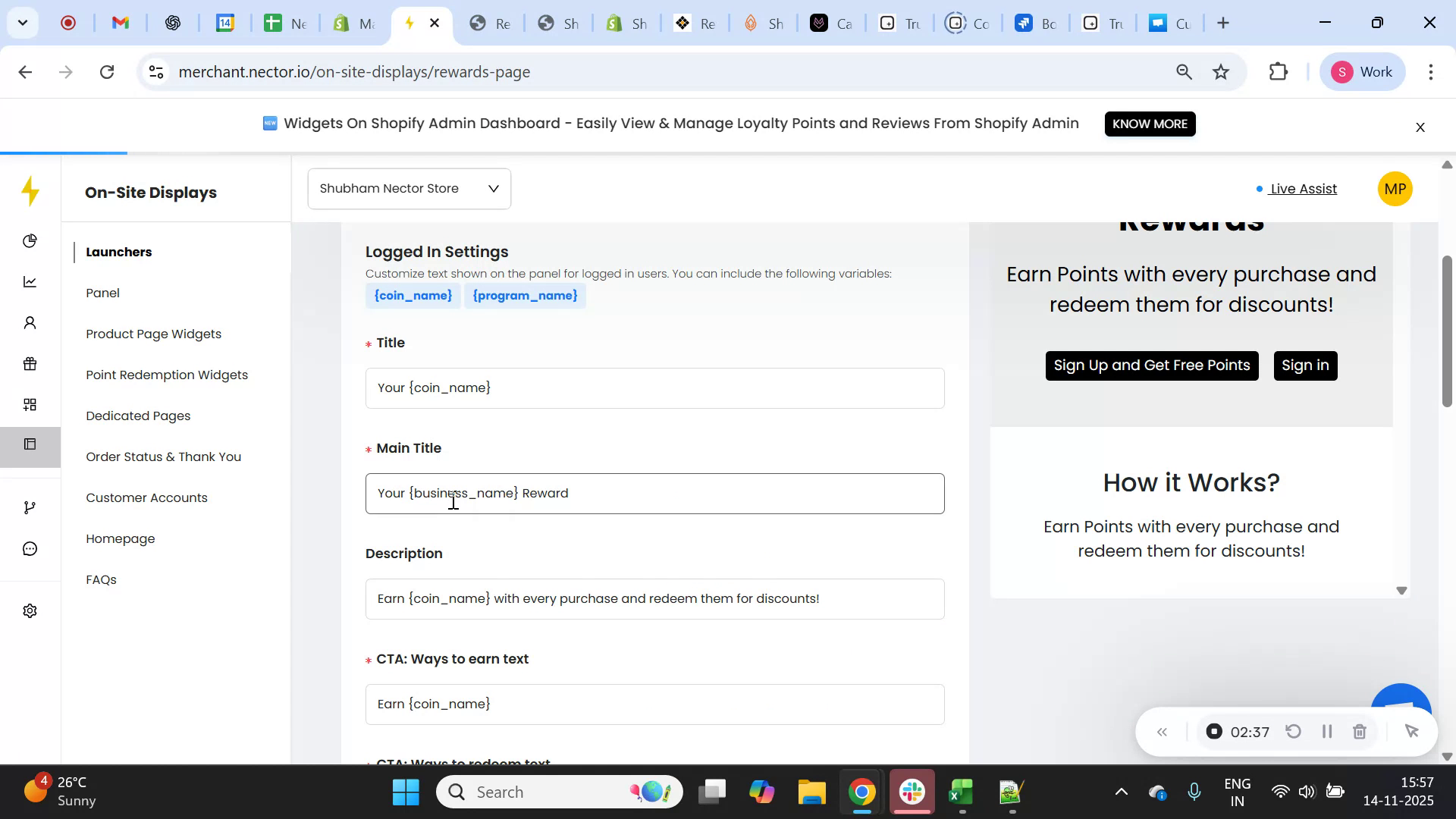The width and height of the screenshot is (1456, 819).
Task: Select the rewards gift icon
Action: tap(30, 363)
